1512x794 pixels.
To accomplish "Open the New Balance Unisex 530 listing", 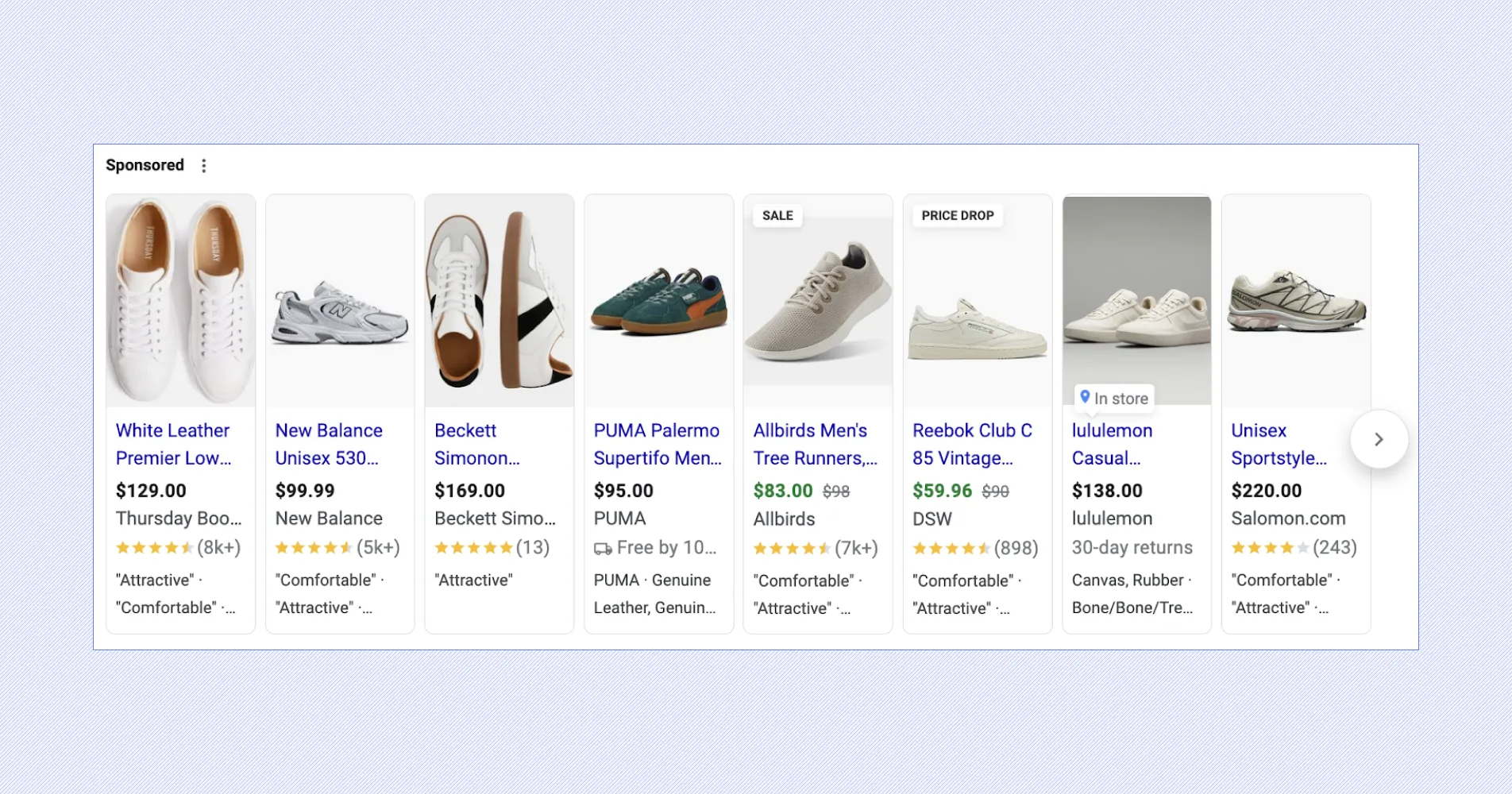I will point(329,444).
